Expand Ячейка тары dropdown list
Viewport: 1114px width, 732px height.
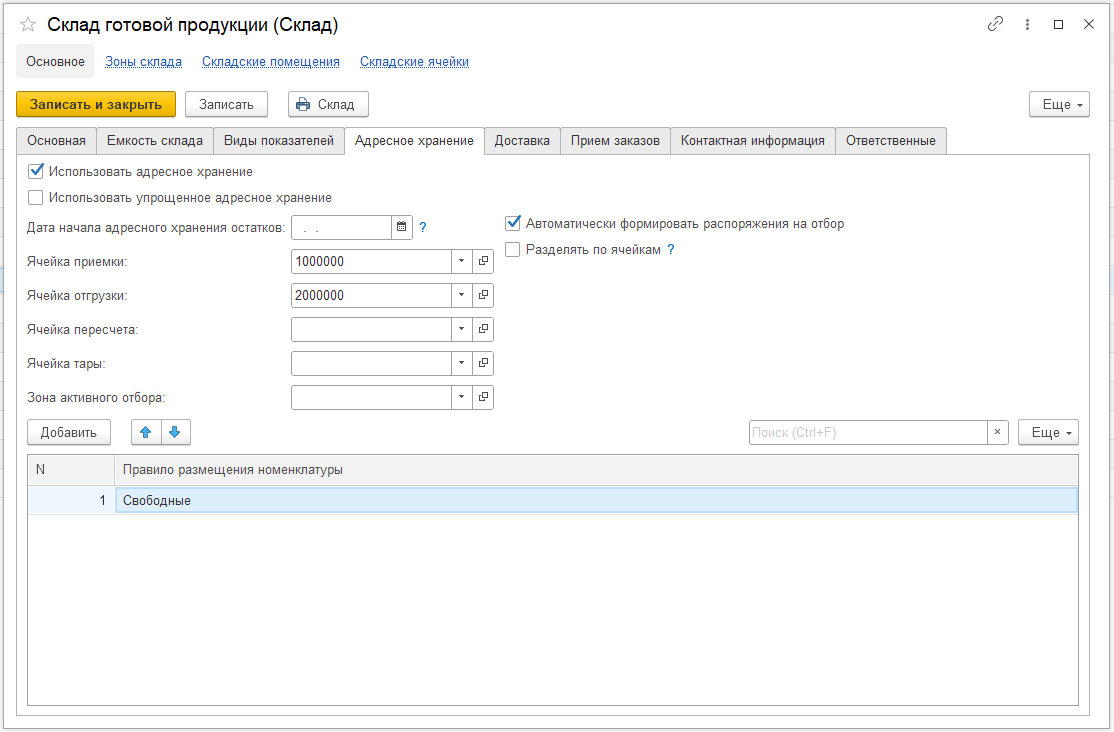pos(461,364)
